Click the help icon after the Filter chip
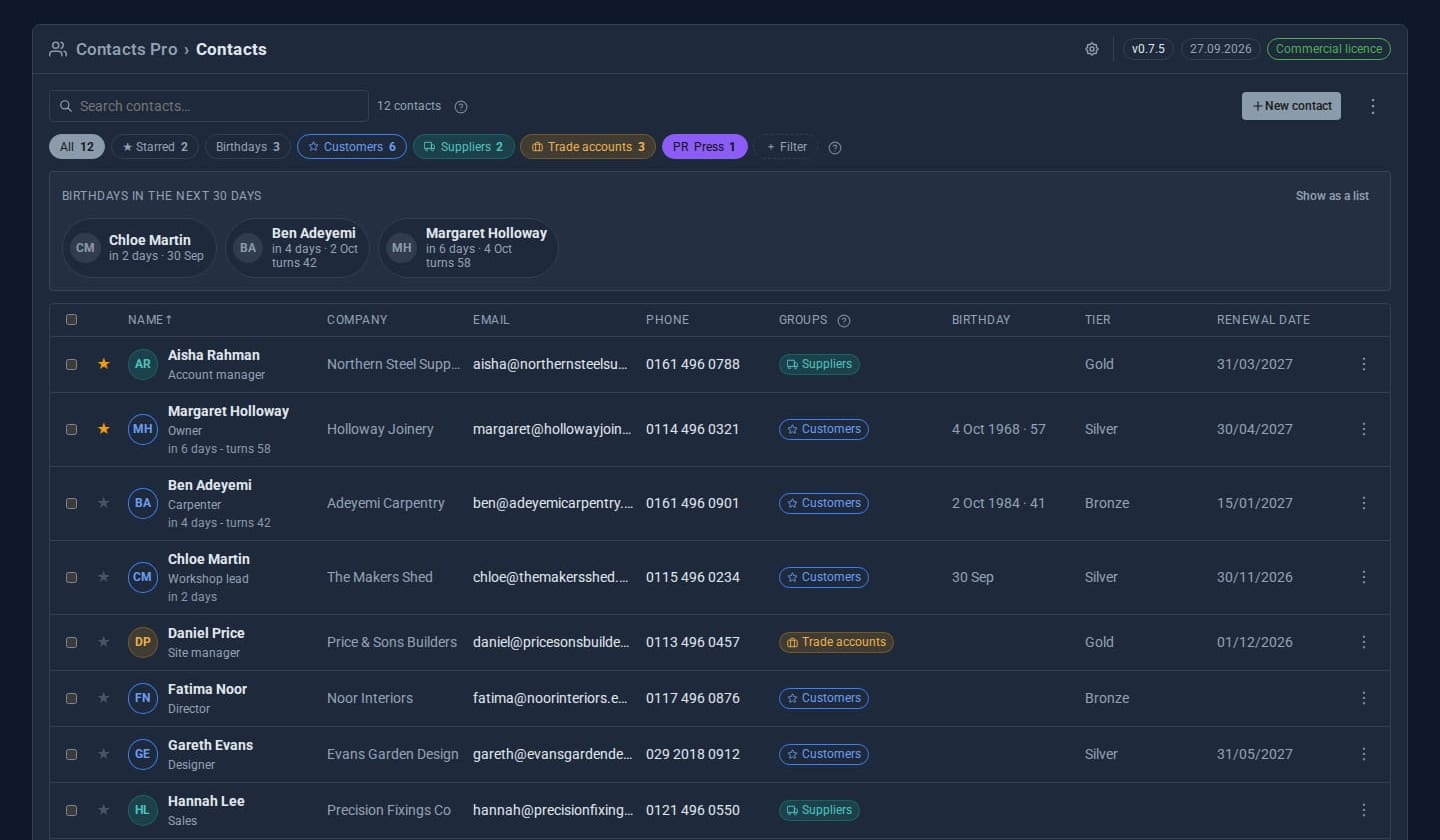 point(835,148)
